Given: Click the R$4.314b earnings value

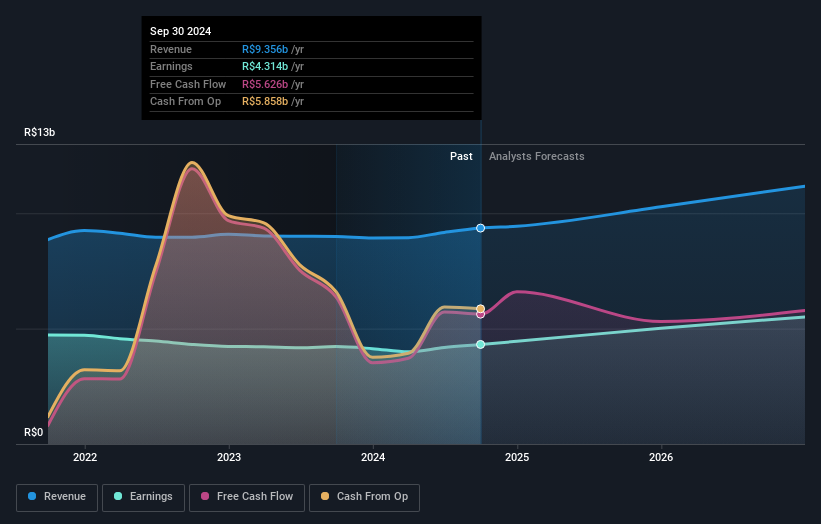Looking at the screenshot, I should [x=265, y=66].
